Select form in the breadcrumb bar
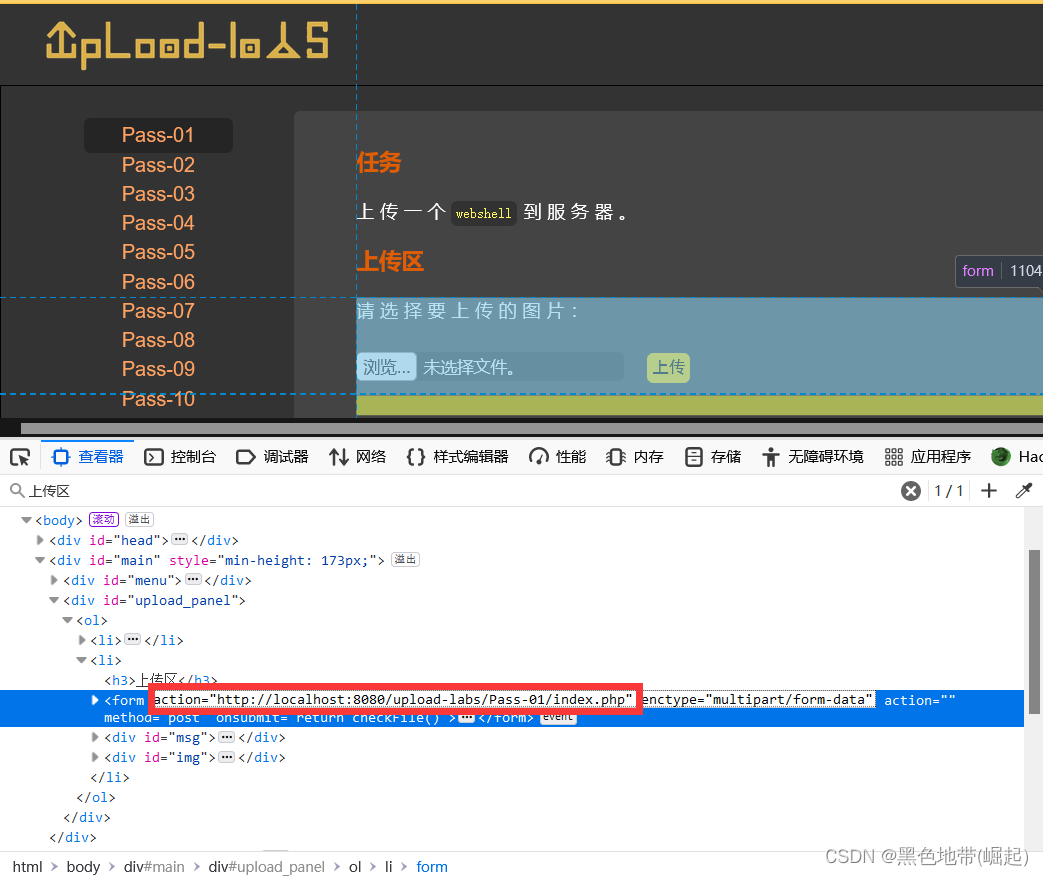The image size is (1043, 876). tap(432, 867)
